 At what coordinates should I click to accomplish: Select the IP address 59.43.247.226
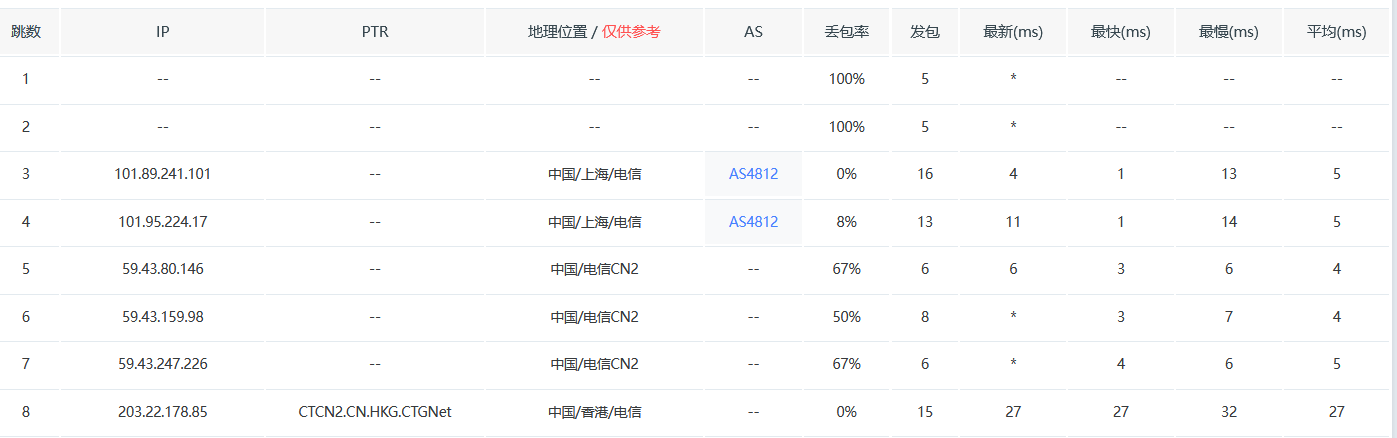pyautogui.click(x=163, y=364)
